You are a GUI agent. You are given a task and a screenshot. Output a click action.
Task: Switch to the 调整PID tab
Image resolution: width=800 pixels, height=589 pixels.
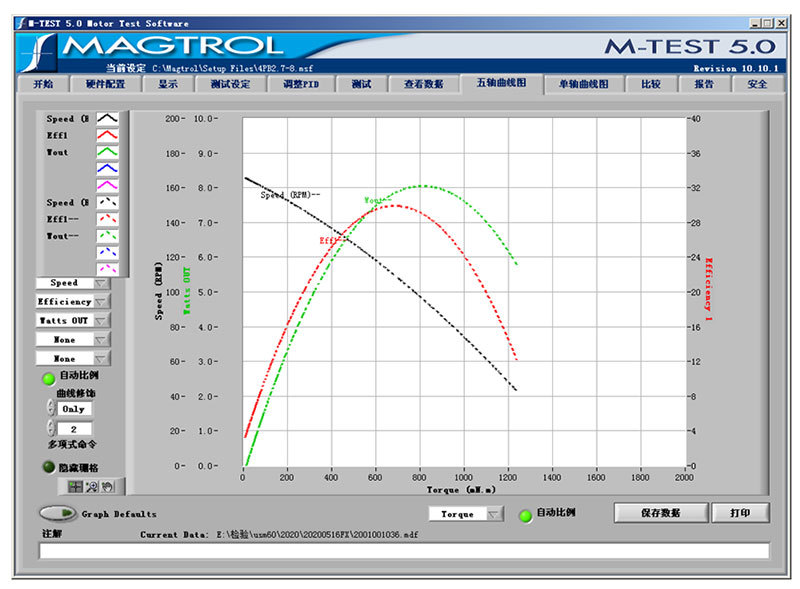[301, 84]
